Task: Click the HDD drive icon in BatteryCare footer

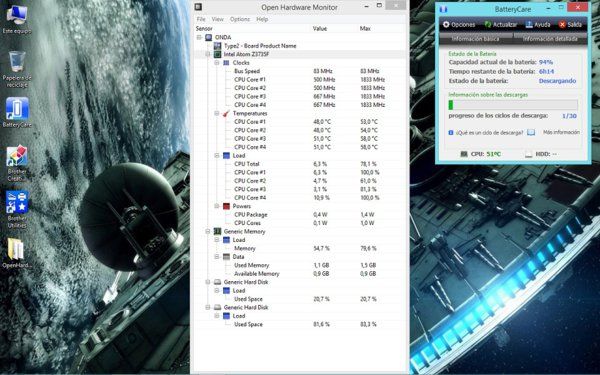Action: [528, 154]
